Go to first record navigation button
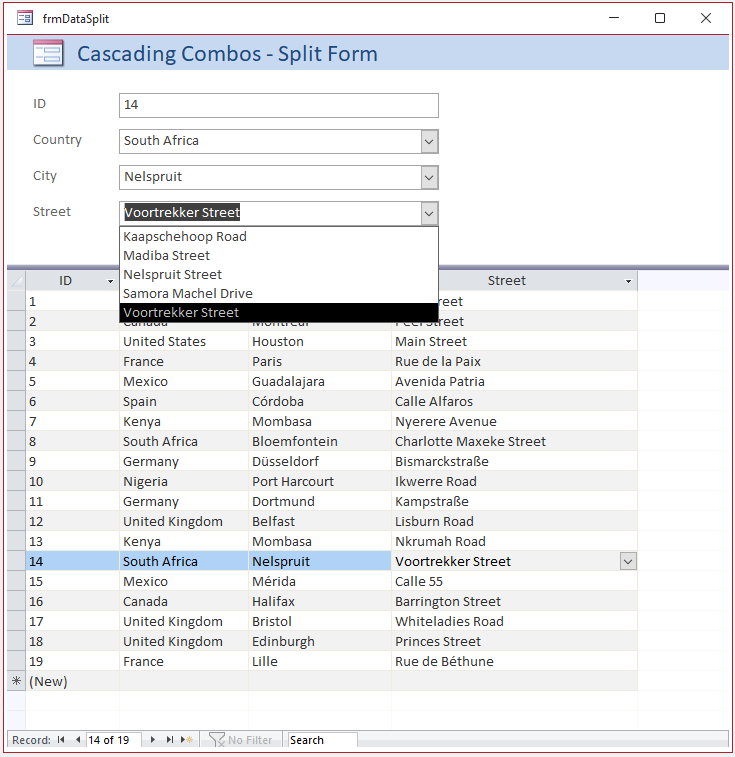The width and height of the screenshot is (735, 757). click(61, 740)
